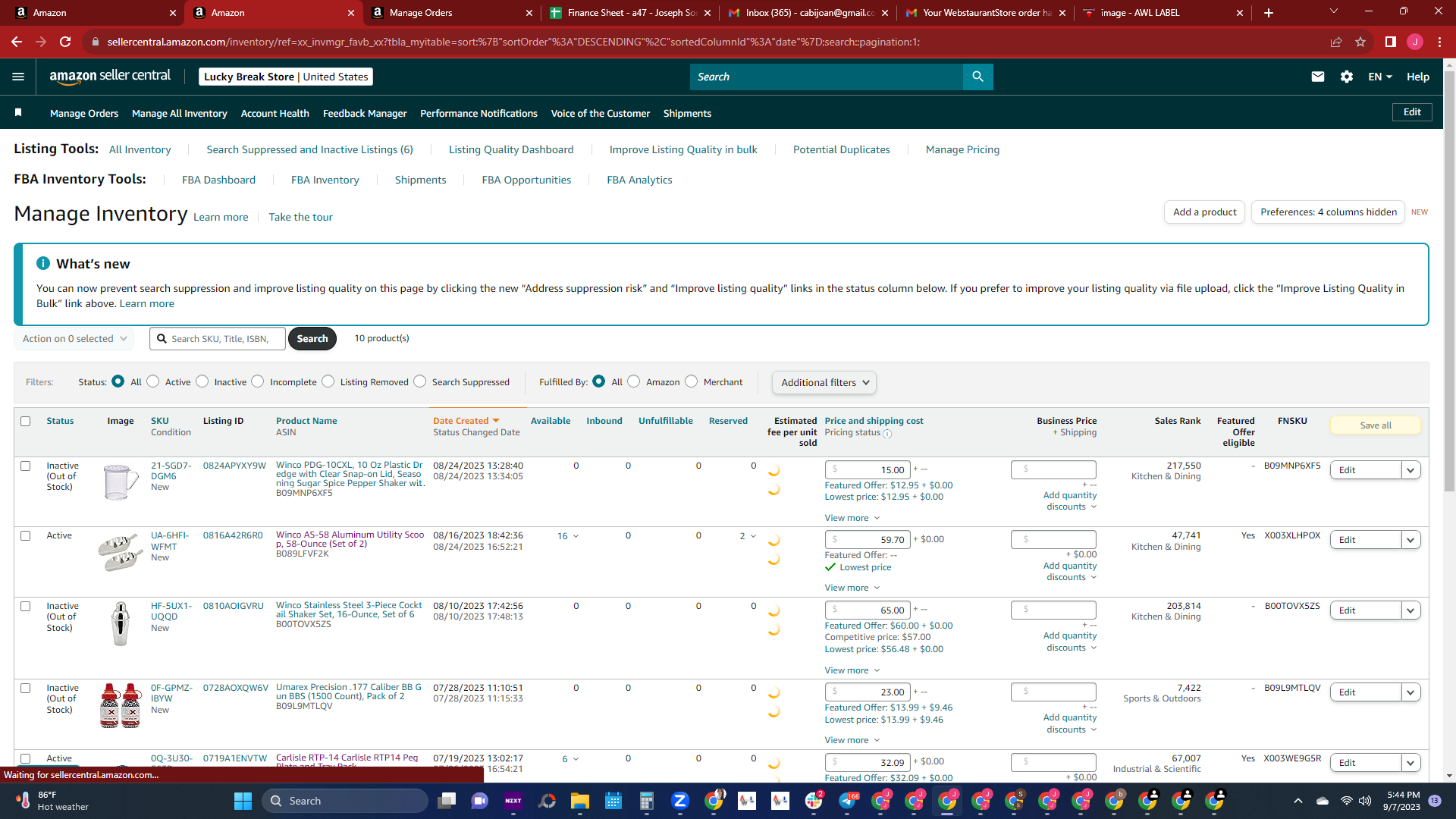Click the inventory Search button
The image size is (1456, 819).
[x=312, y=339]
